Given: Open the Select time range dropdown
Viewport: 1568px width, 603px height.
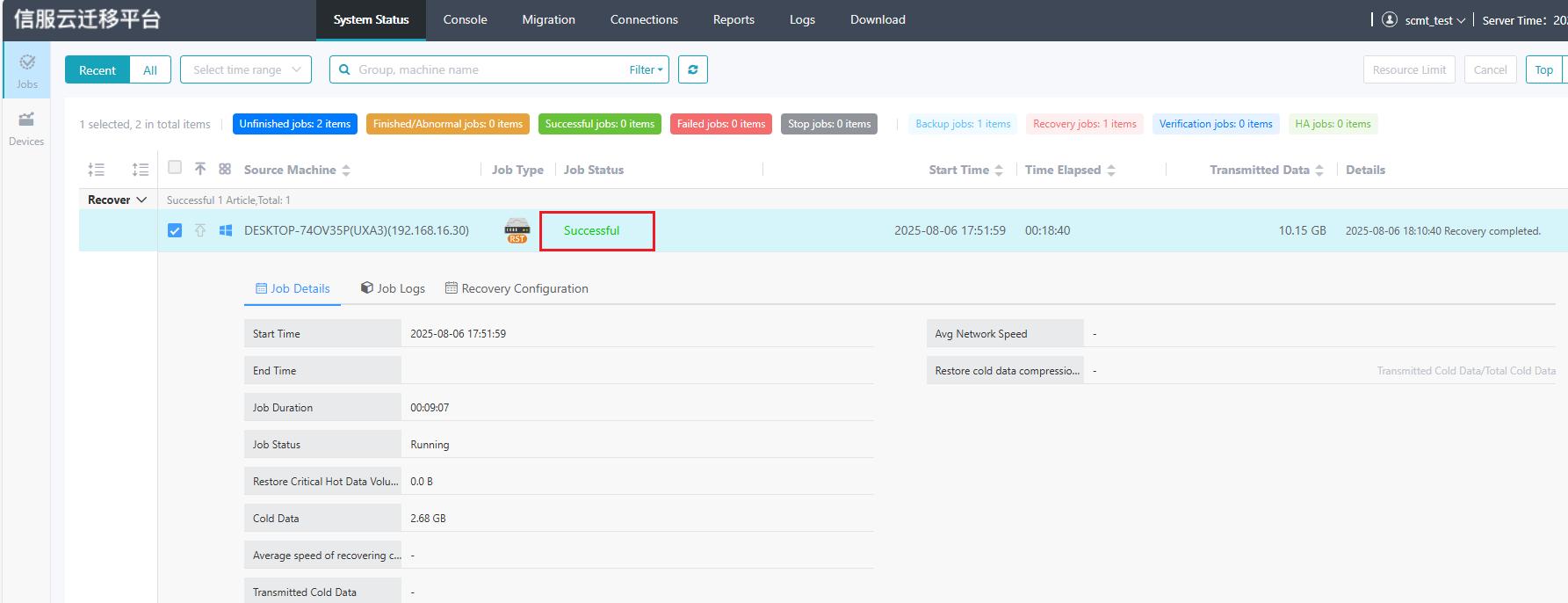Looking at the screenshot, I should 246,69.
